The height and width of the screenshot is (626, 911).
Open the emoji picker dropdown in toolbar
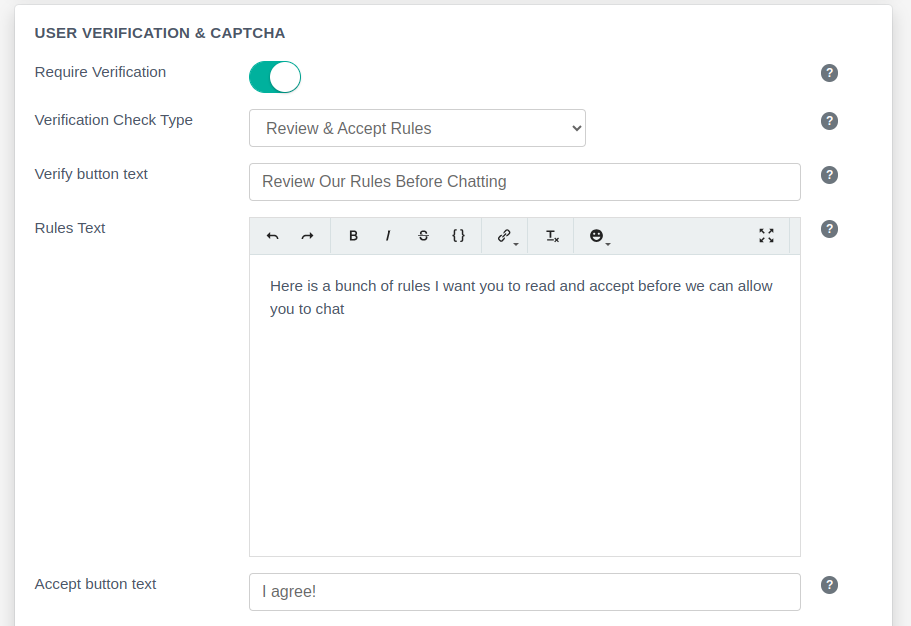pos(598,236)
